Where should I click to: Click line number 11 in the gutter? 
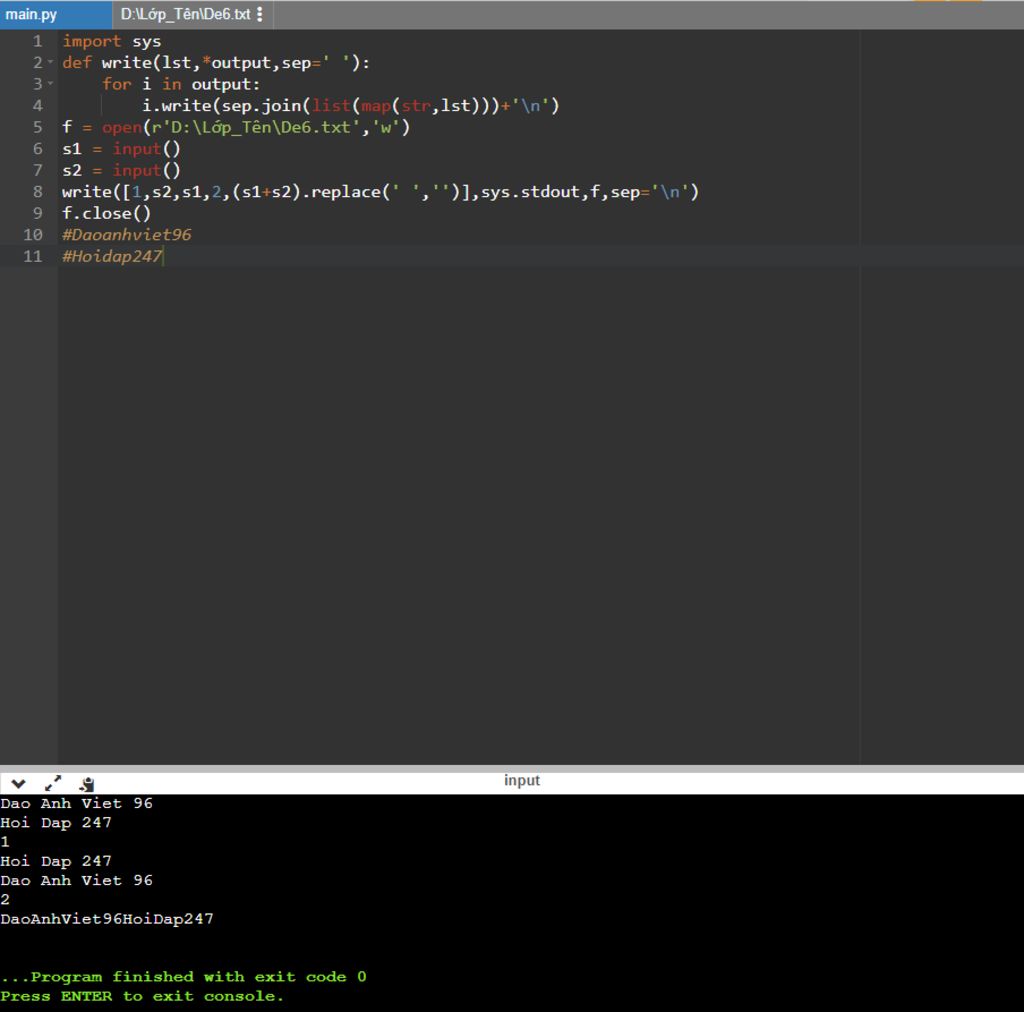click(x=33, y=257)
